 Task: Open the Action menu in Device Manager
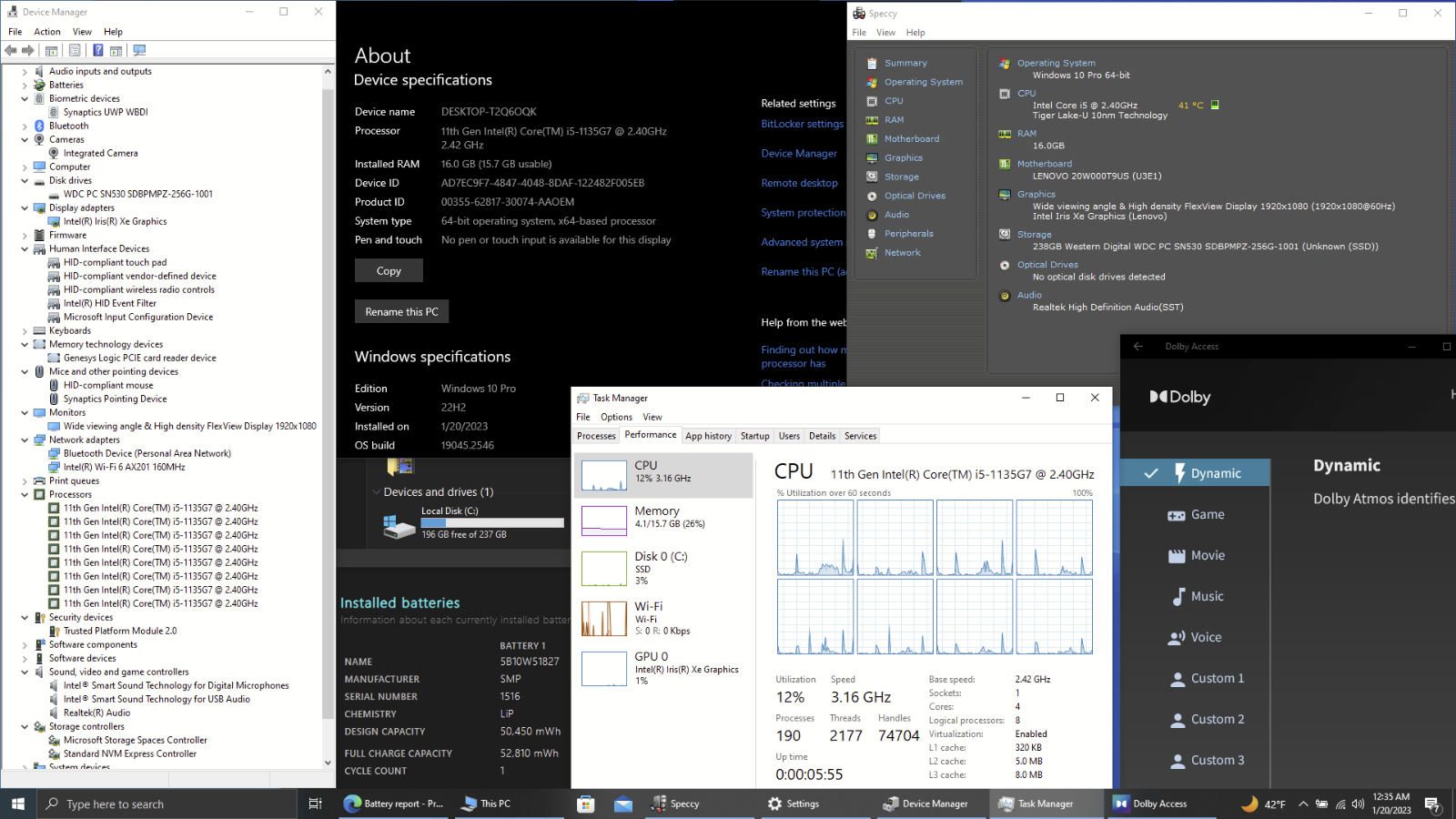point(47,32)
